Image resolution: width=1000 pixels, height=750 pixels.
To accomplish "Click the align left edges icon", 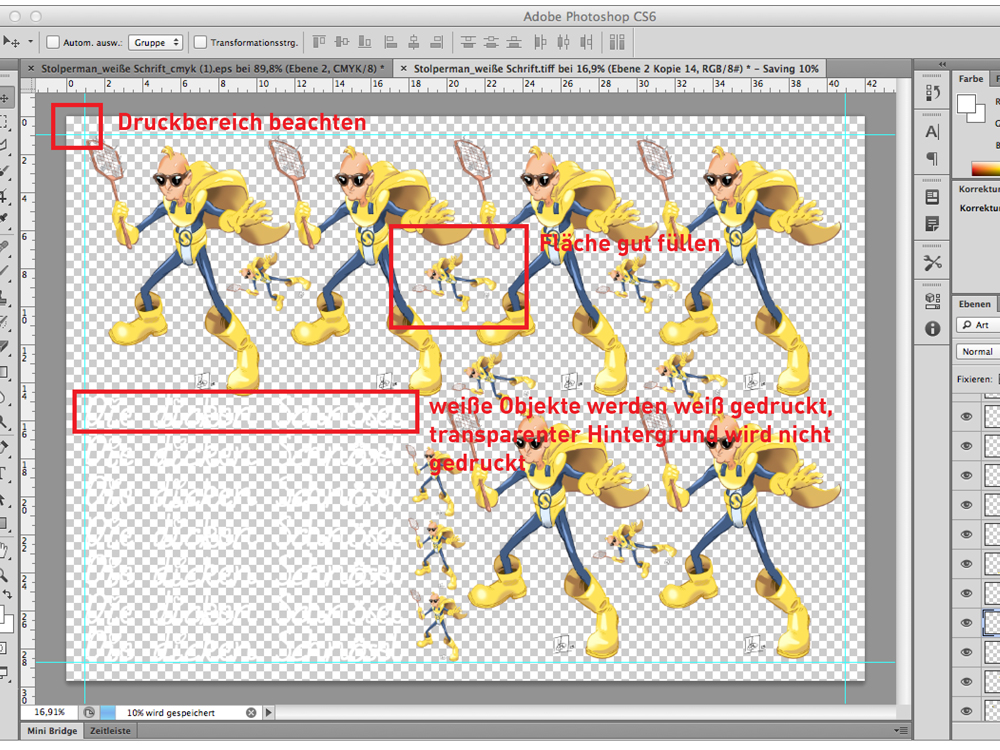I will point(390,42).
